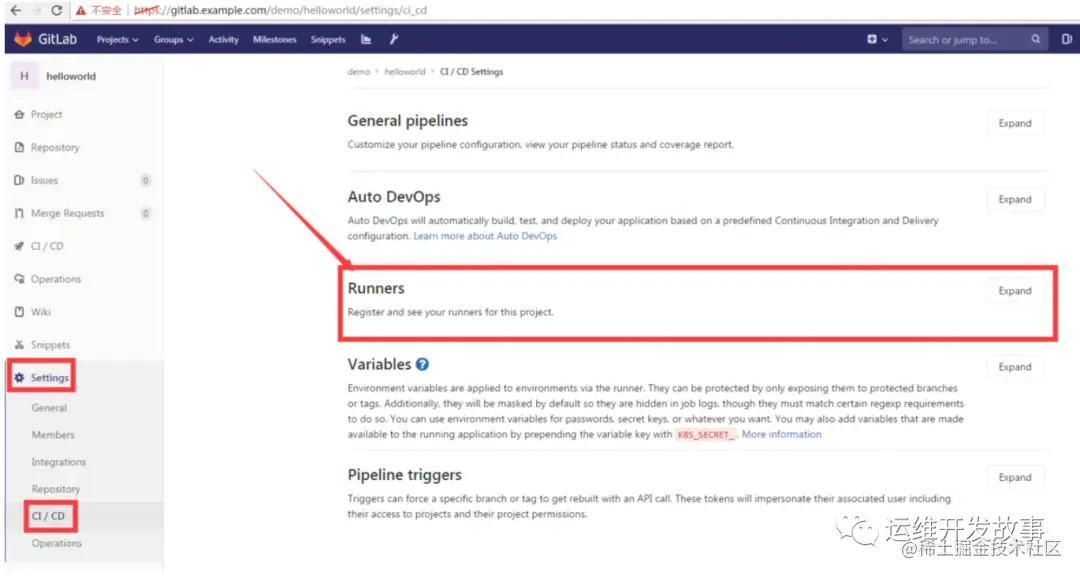Screen dimensions: 1080x577
Task: Open Operations in the main sidebar
Action: [56, 279]
